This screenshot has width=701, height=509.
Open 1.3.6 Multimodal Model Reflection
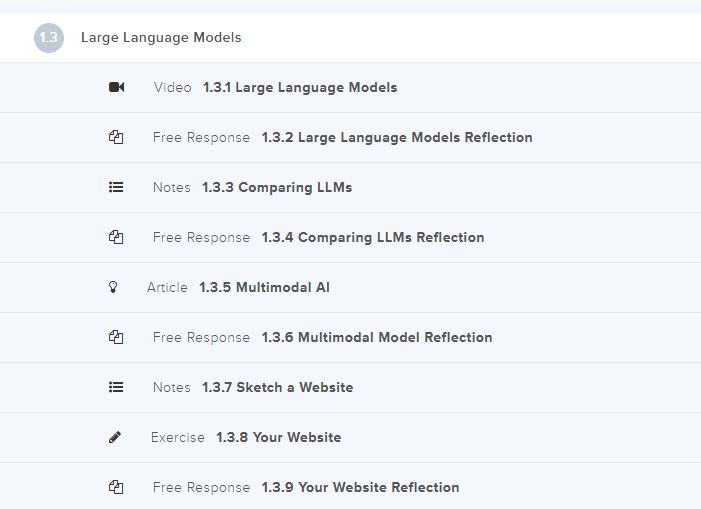coord(377,337)
